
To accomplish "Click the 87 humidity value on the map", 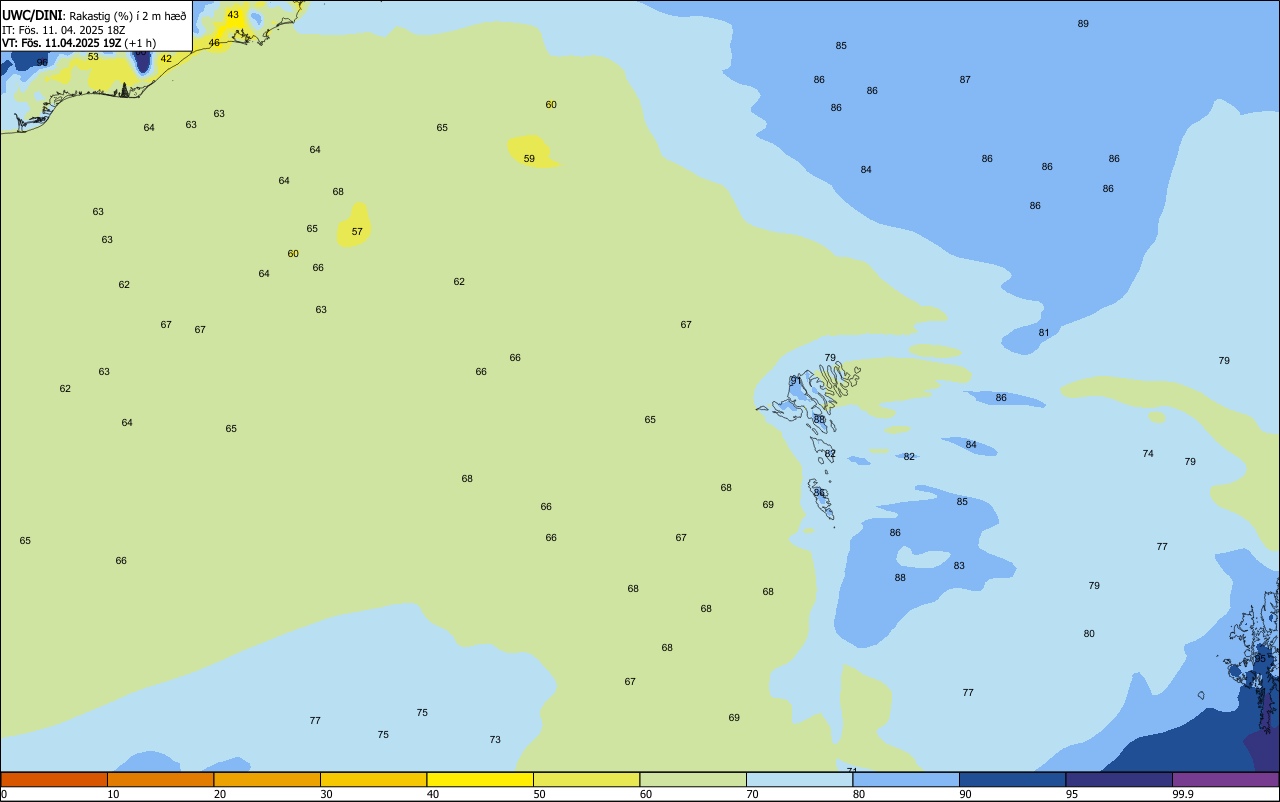I will (965, 80).
